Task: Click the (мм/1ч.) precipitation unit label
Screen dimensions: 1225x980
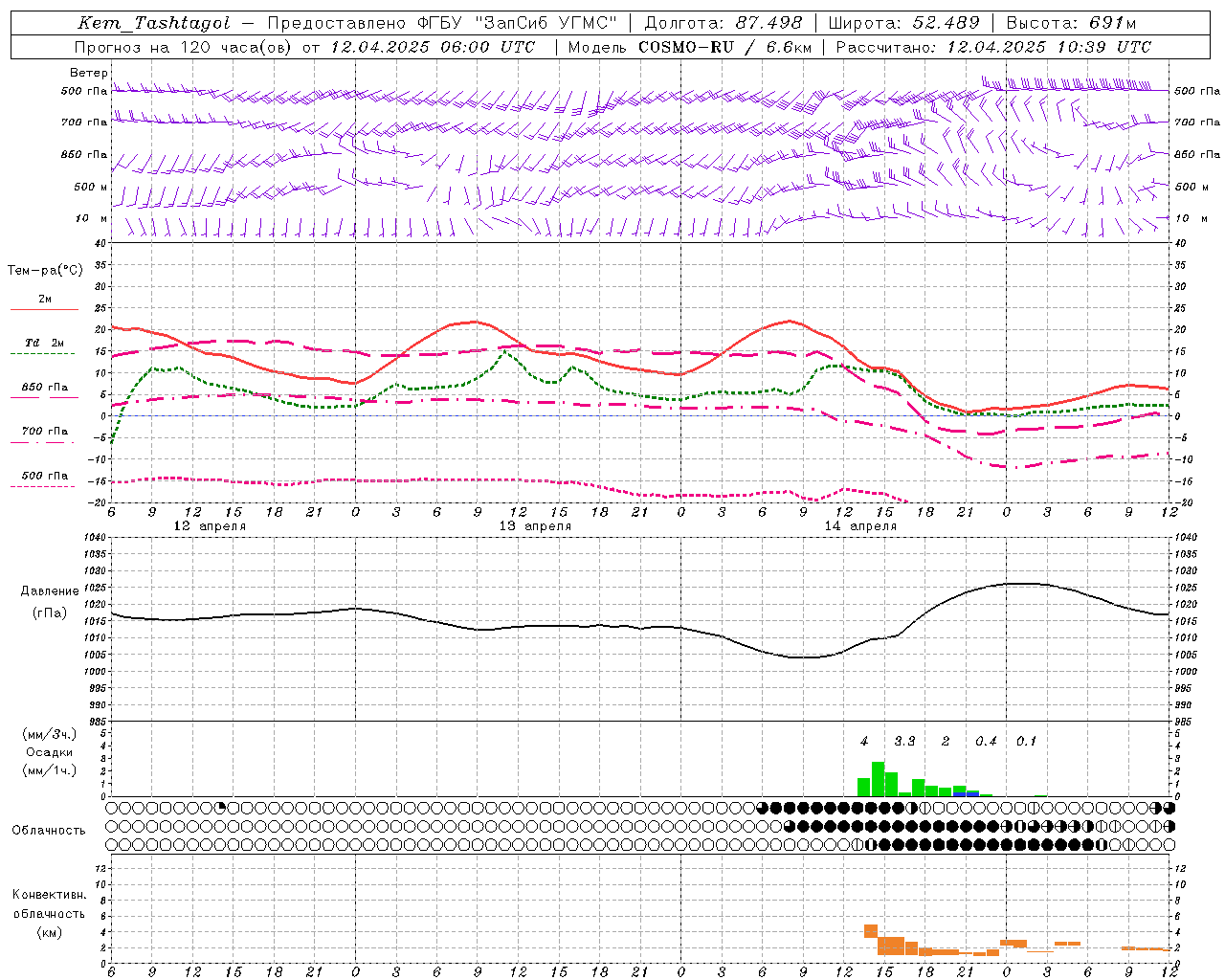Action: tap(50, 770)
